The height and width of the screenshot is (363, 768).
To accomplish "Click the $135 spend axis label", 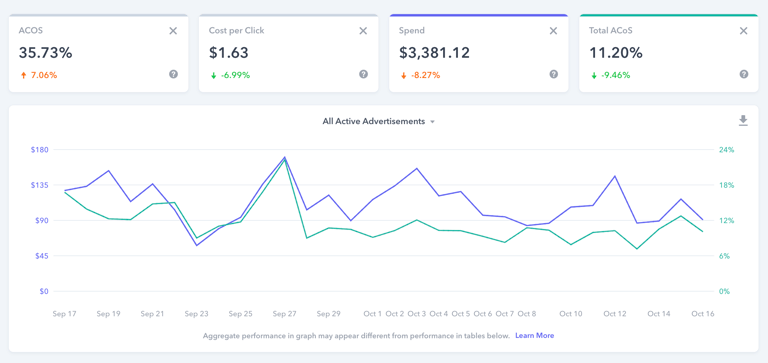I will tap(42, 185).
